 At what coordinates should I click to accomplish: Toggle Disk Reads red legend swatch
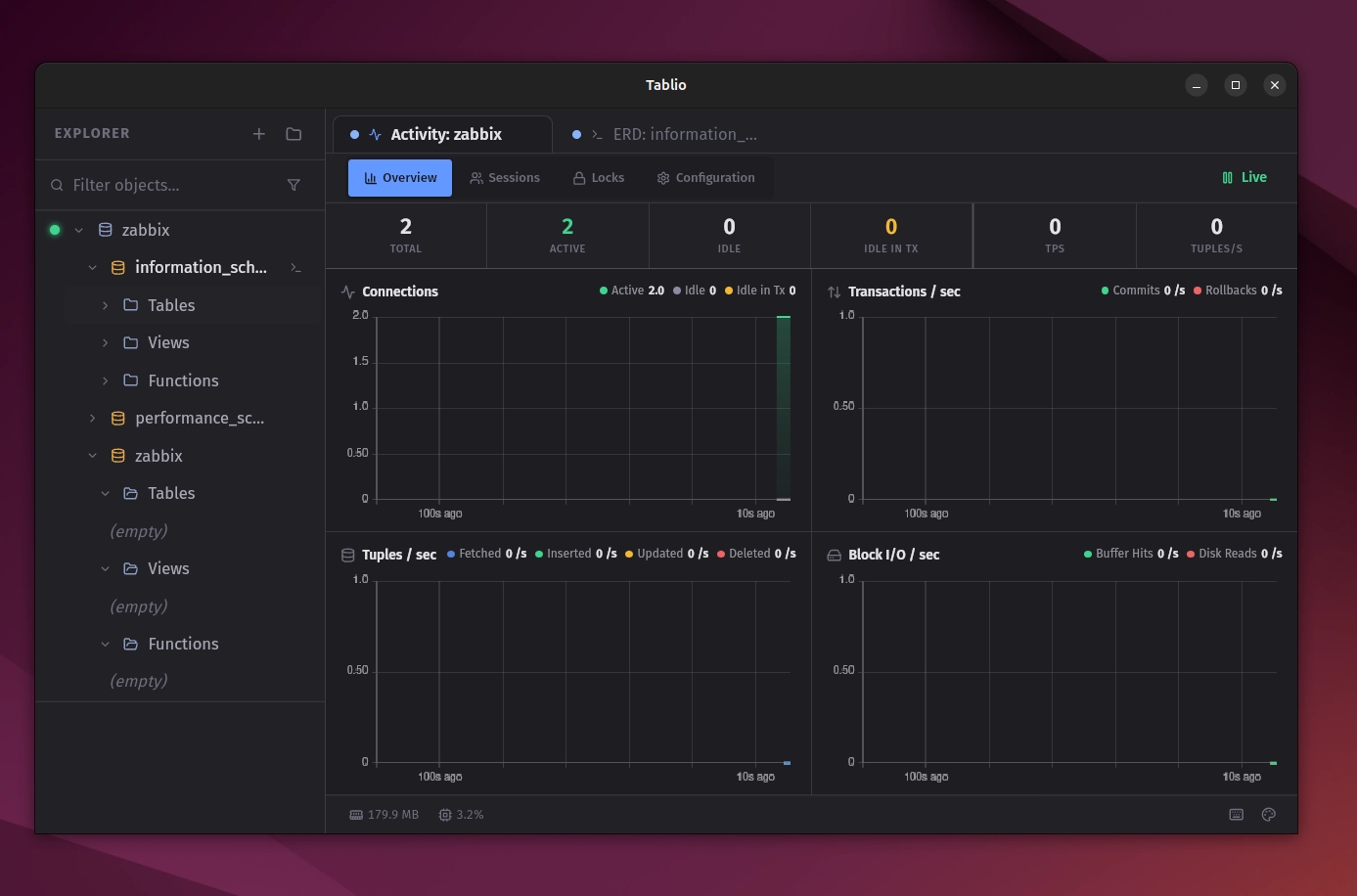coord(1191,554)
